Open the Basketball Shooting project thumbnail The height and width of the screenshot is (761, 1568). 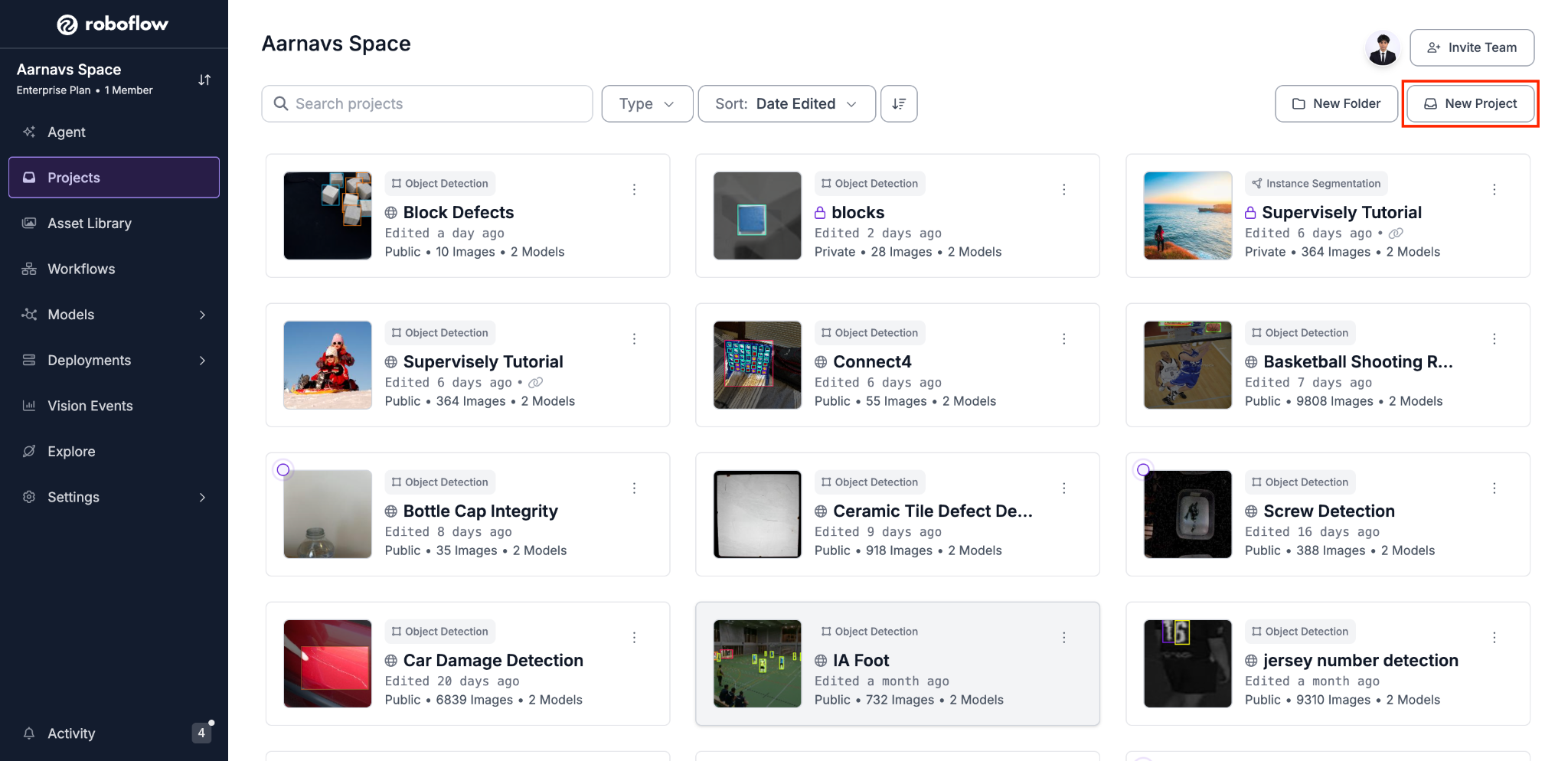1187,365
